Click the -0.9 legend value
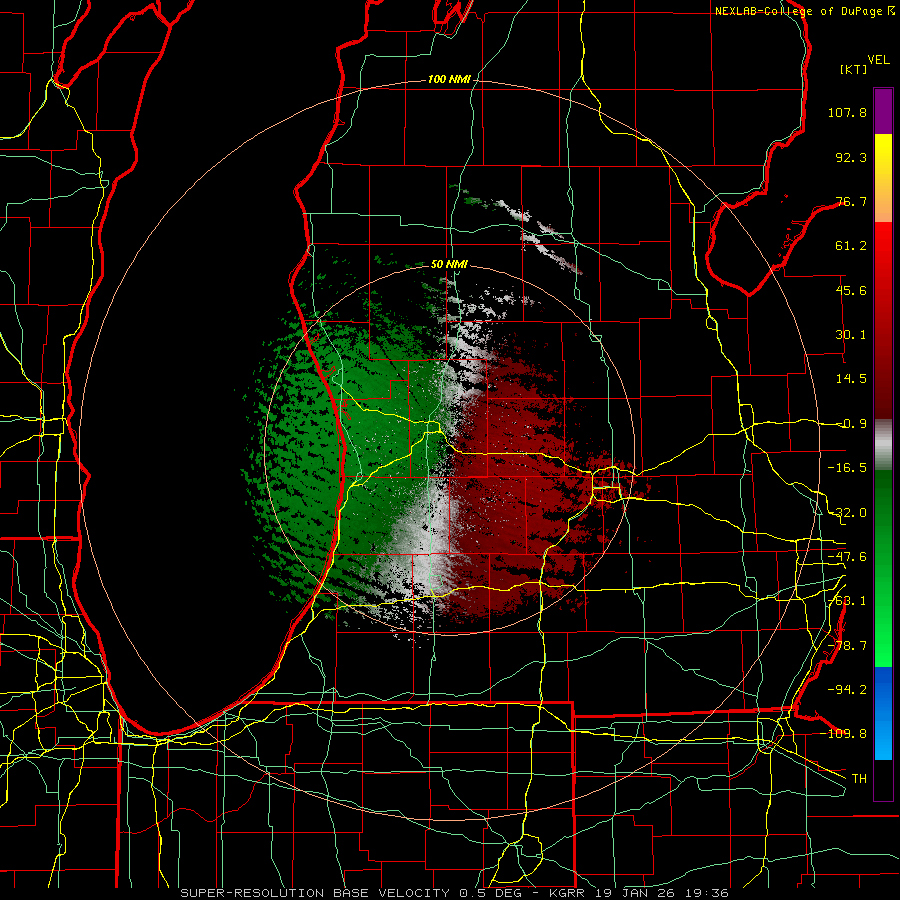The width and height of the screenshot is (900, 900). tap(851, 424)
